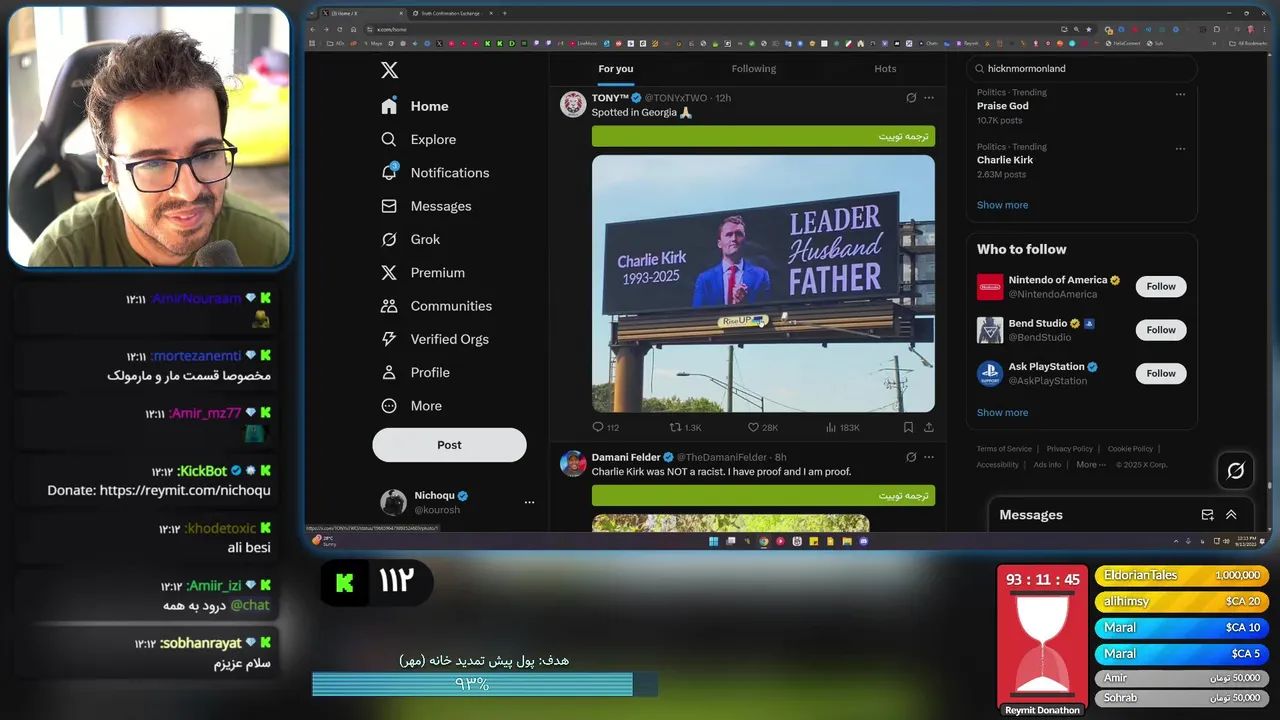
Task: Bookmark this page with the star icon
Action: [1089, 29]
